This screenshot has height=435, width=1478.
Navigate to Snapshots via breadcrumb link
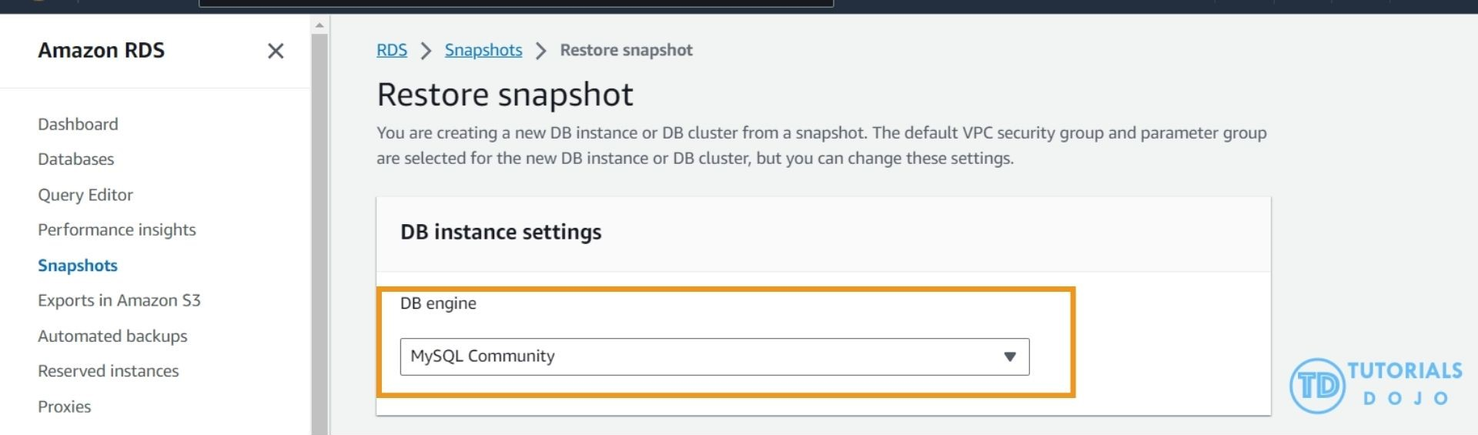coord(483,50)
